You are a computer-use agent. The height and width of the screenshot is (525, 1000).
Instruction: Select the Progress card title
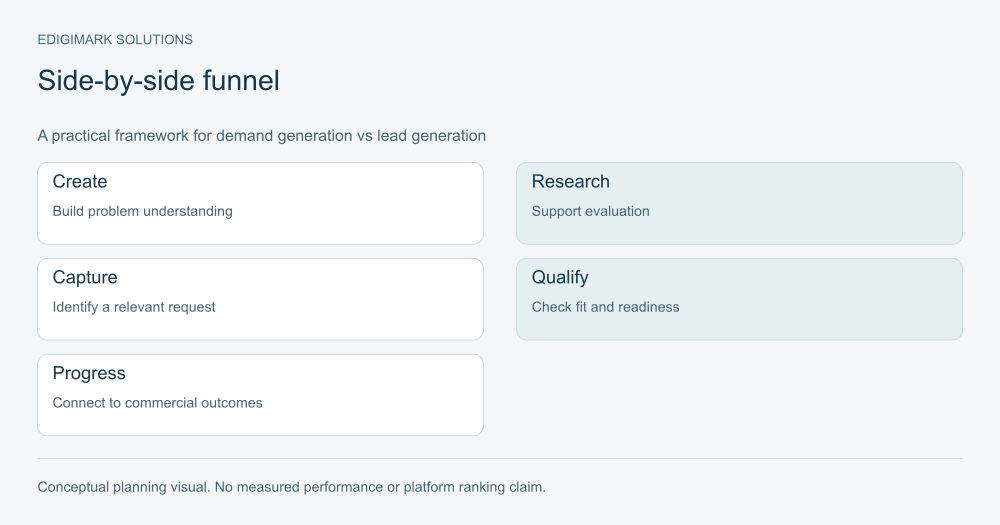[89, 373]
